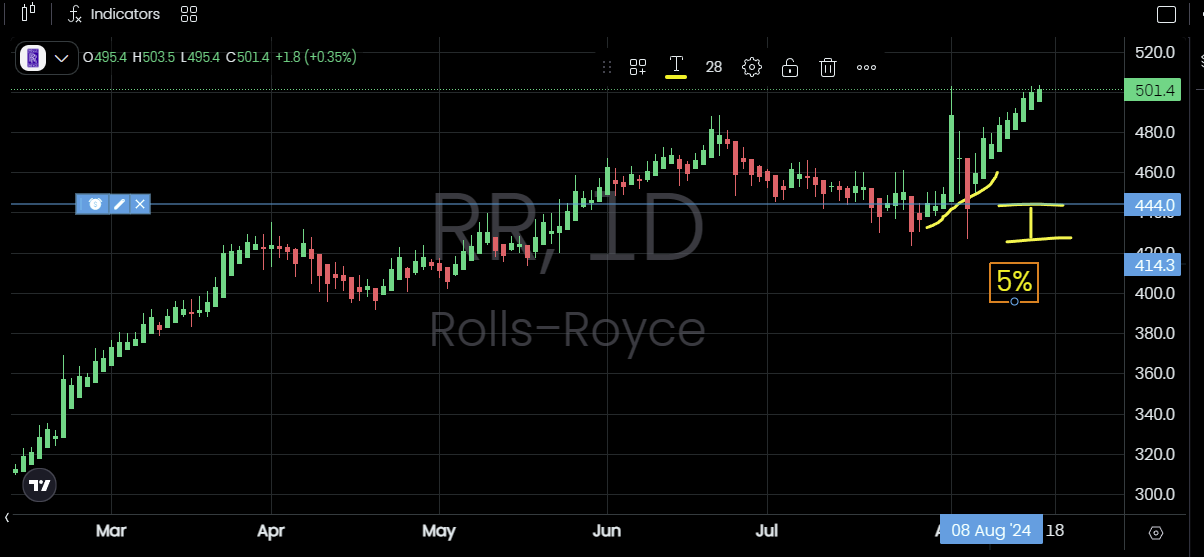This screenshot has height=557, width=1204.
Task: Expand the Rolls-Royce symbol dropdown
Action: (61, 58)
